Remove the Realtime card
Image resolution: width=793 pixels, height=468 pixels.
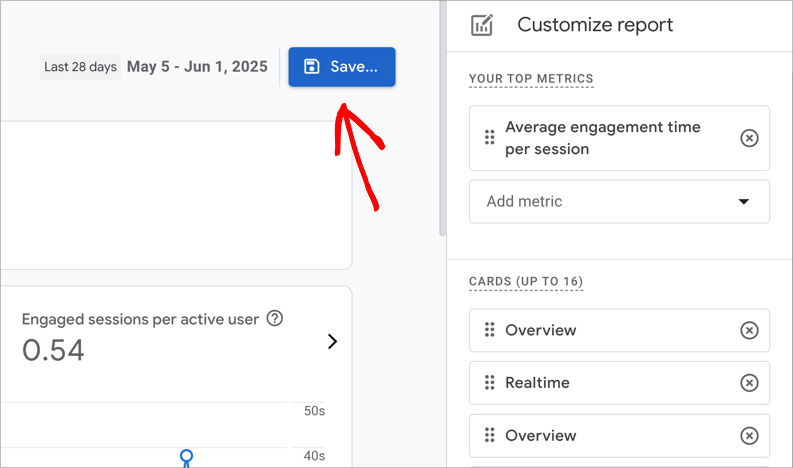[749, 382]
